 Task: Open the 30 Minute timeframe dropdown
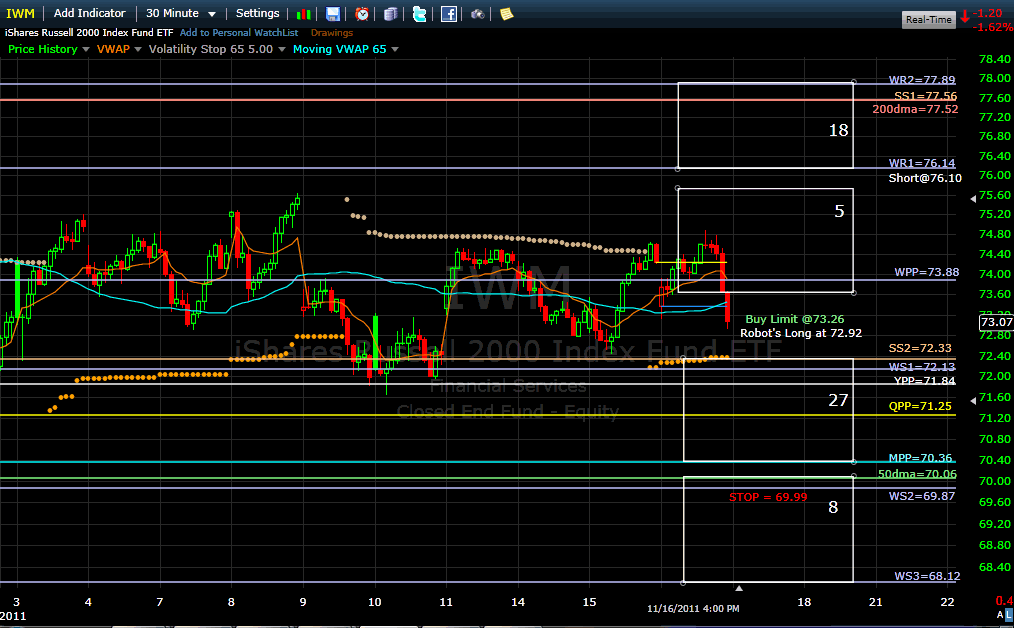point(180,14)
